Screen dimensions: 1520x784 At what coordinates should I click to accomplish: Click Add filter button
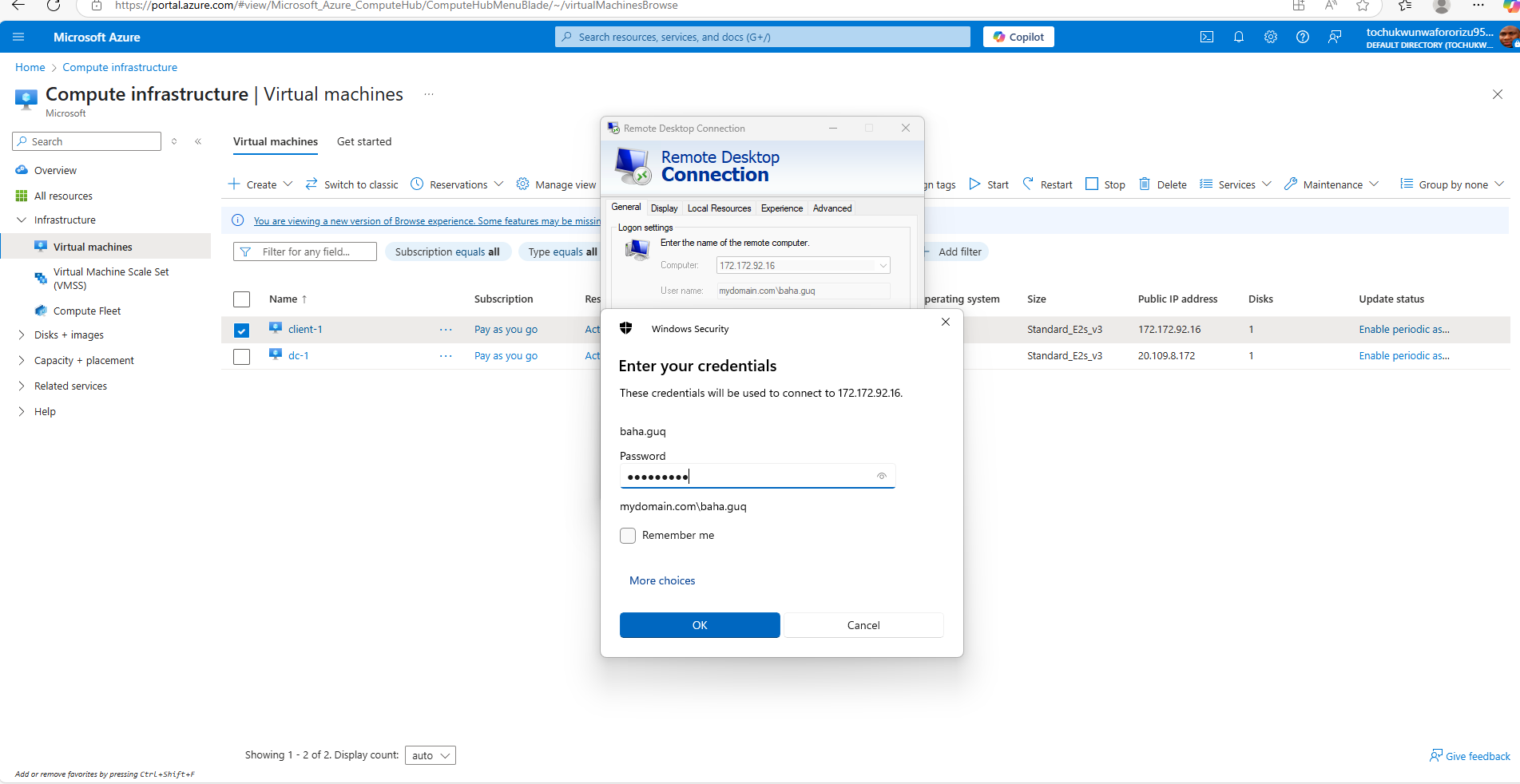click(956, 251)
